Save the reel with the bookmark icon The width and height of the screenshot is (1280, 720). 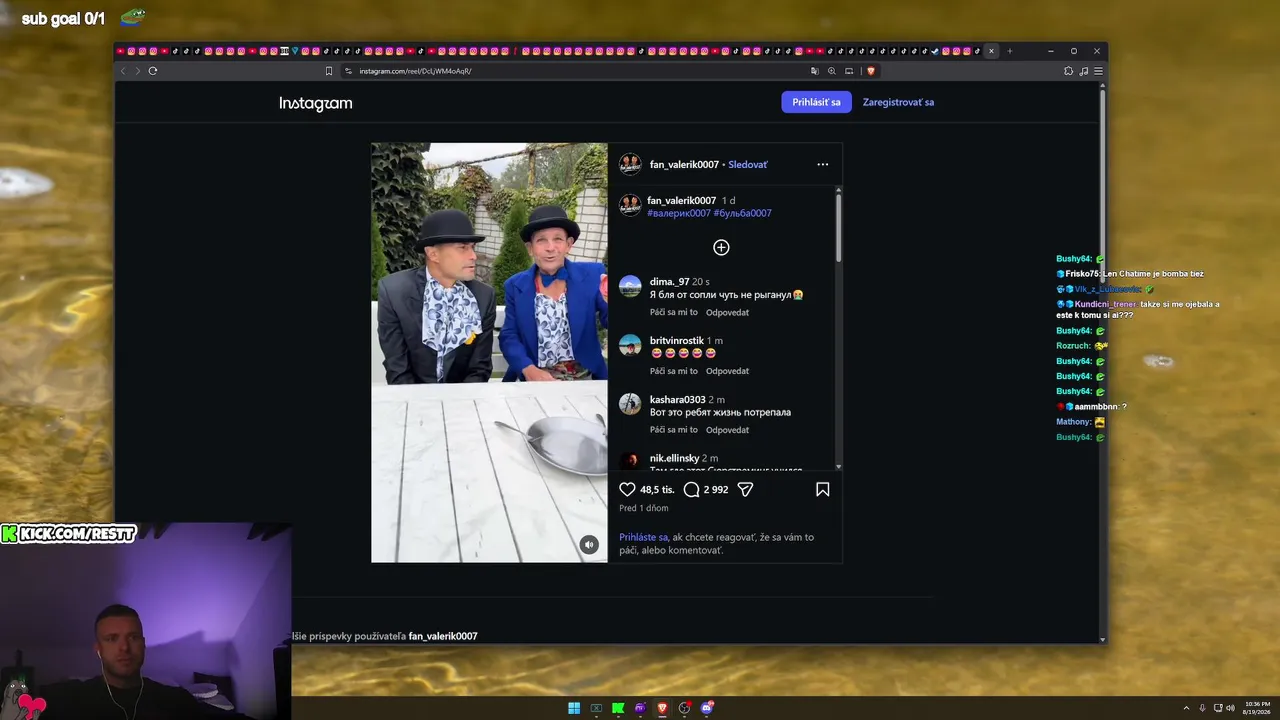[x=822, y=489]
